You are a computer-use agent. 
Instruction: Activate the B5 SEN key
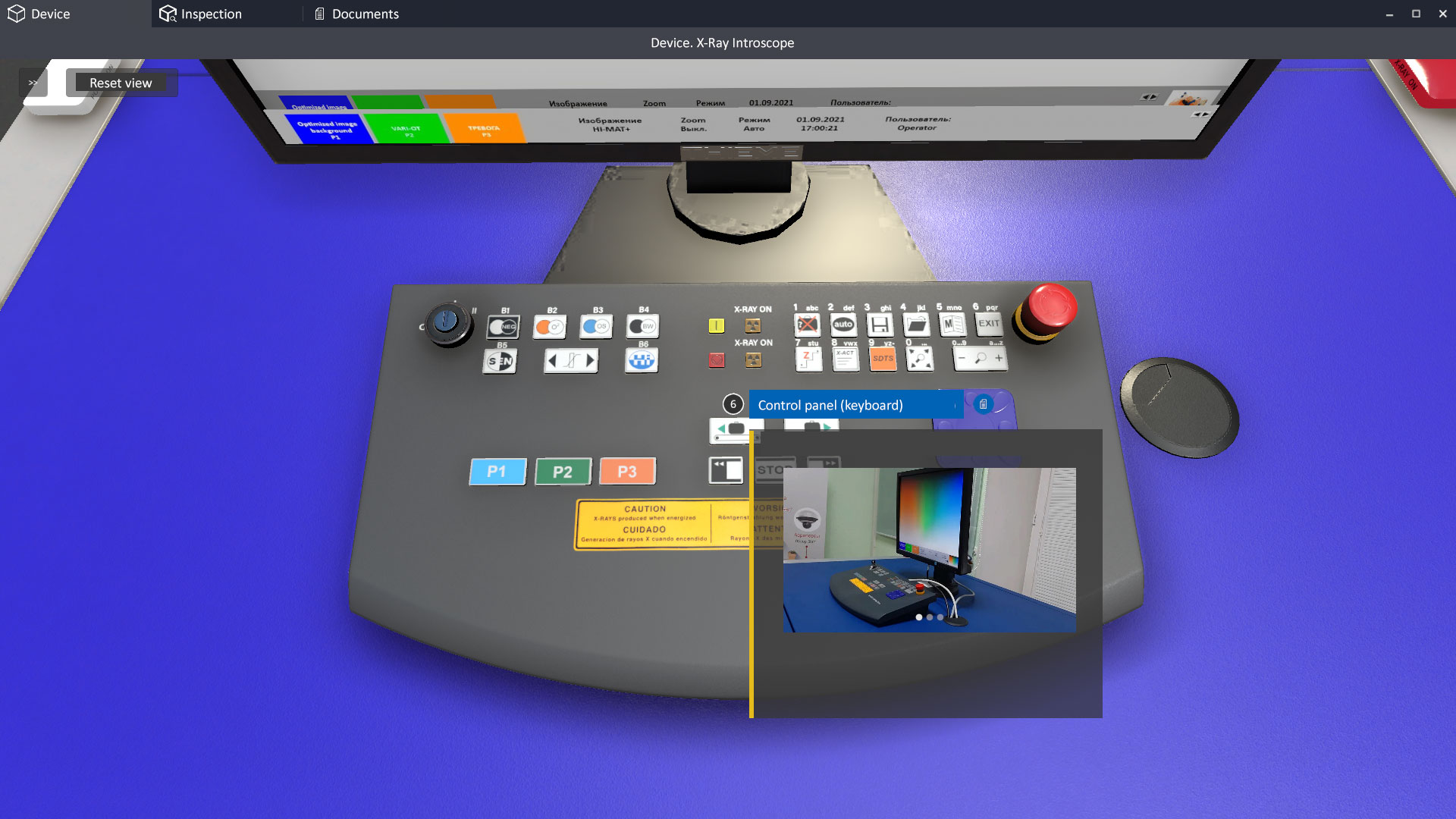[x=500, y=361]
